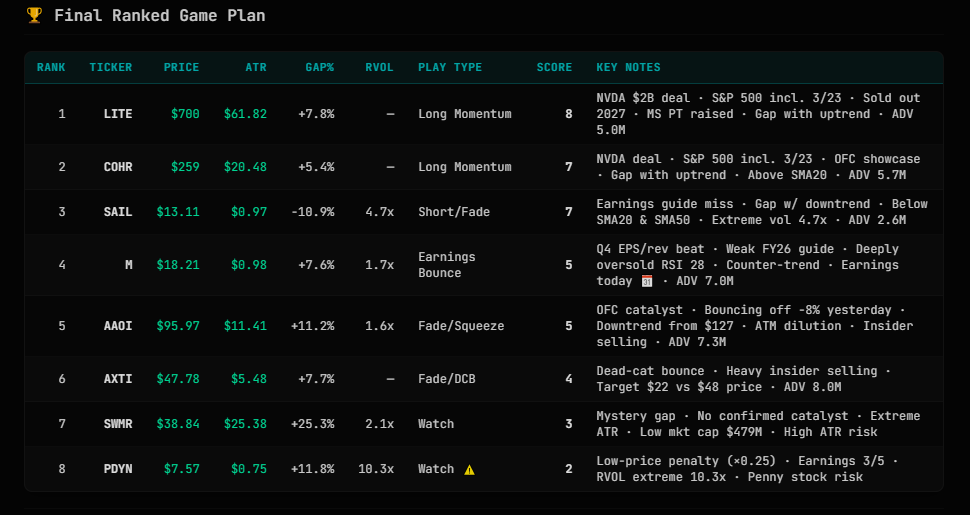Click the +25.3% gap for SWMR
Screen dimensions: 970x515
click(313, 424)
